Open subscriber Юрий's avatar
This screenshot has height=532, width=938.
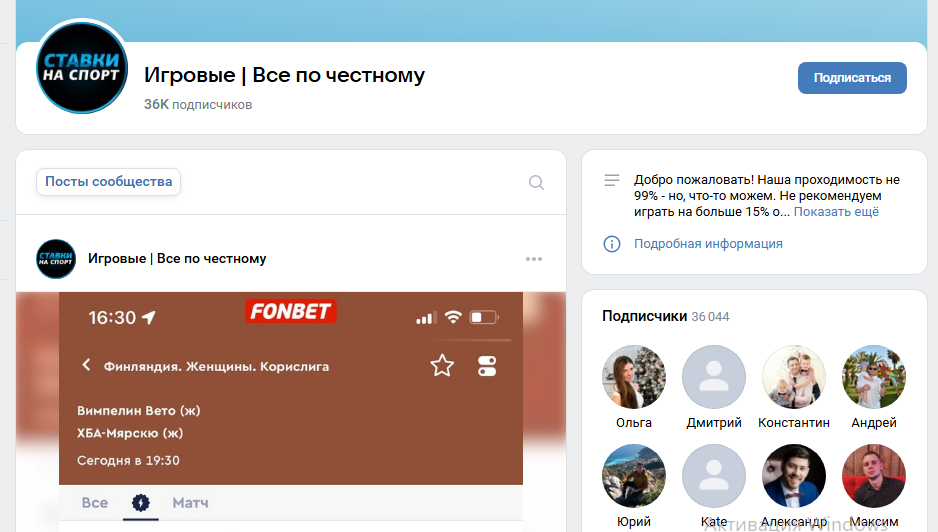click(634, 476)
